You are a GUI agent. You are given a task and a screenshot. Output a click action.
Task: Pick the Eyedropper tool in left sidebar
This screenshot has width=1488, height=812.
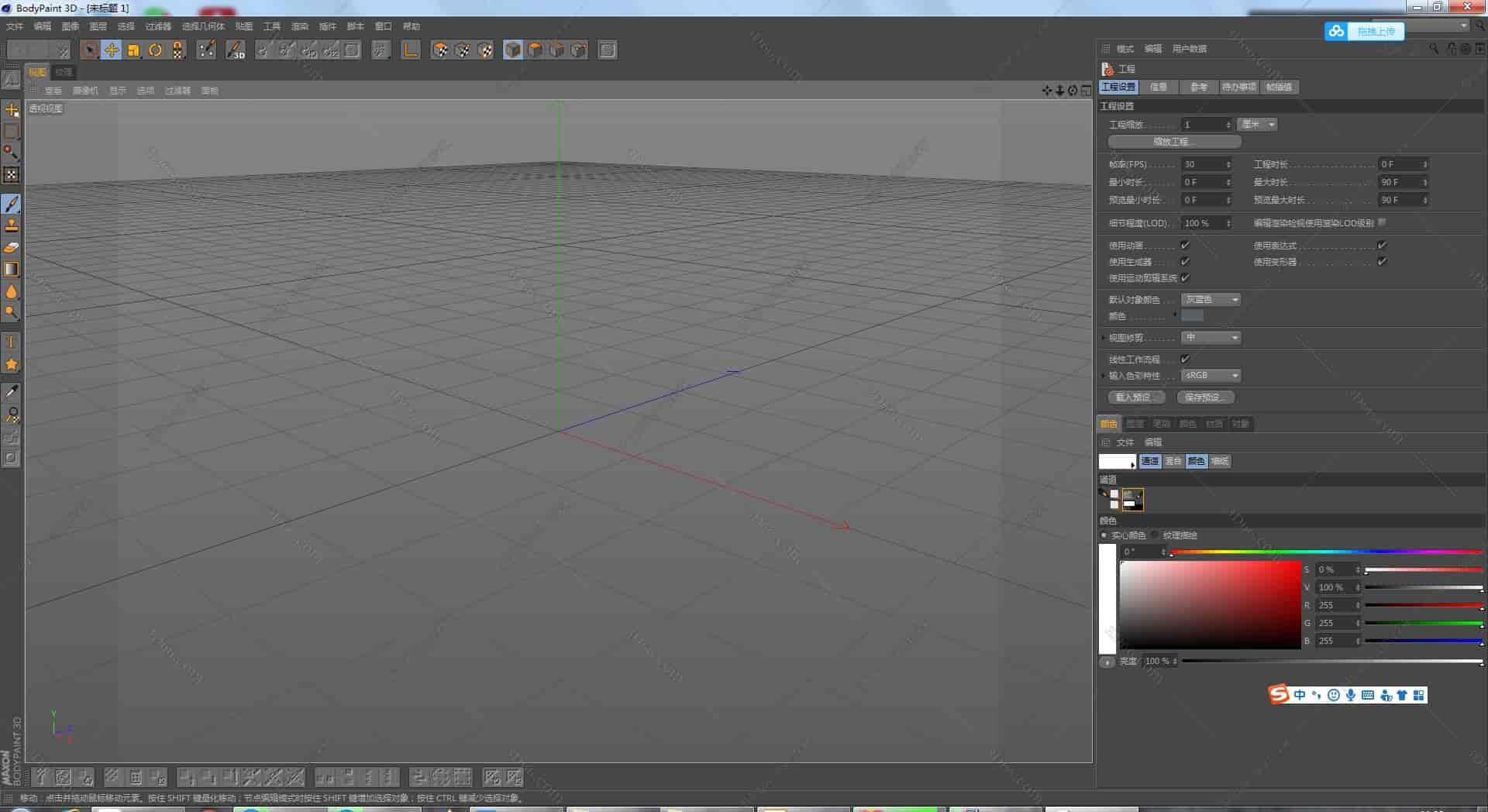(x=12, y=392)
